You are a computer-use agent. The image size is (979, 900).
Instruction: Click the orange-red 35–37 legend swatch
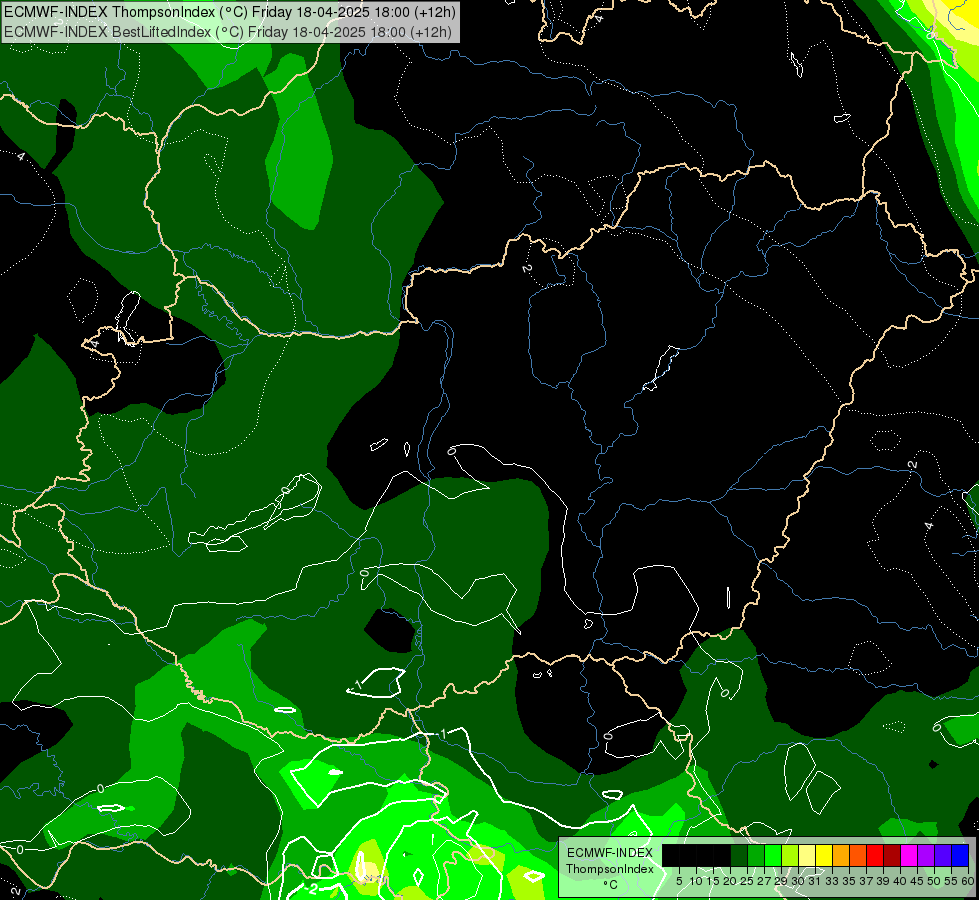point(858,855)
